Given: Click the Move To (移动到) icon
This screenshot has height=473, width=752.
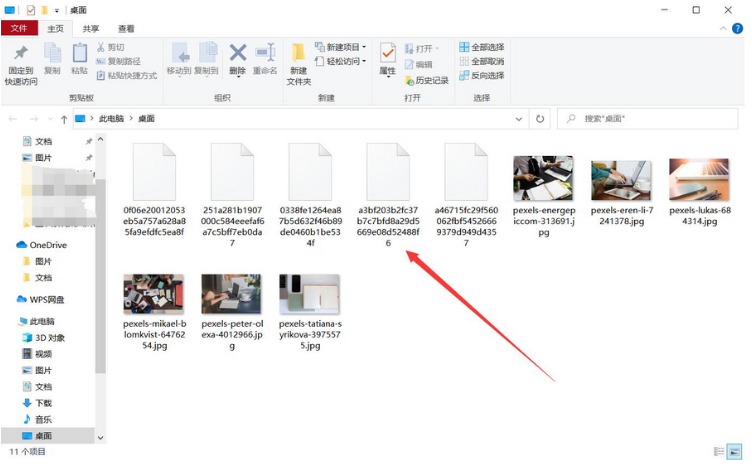Looking at the screenshot, I should pos(179,53).
